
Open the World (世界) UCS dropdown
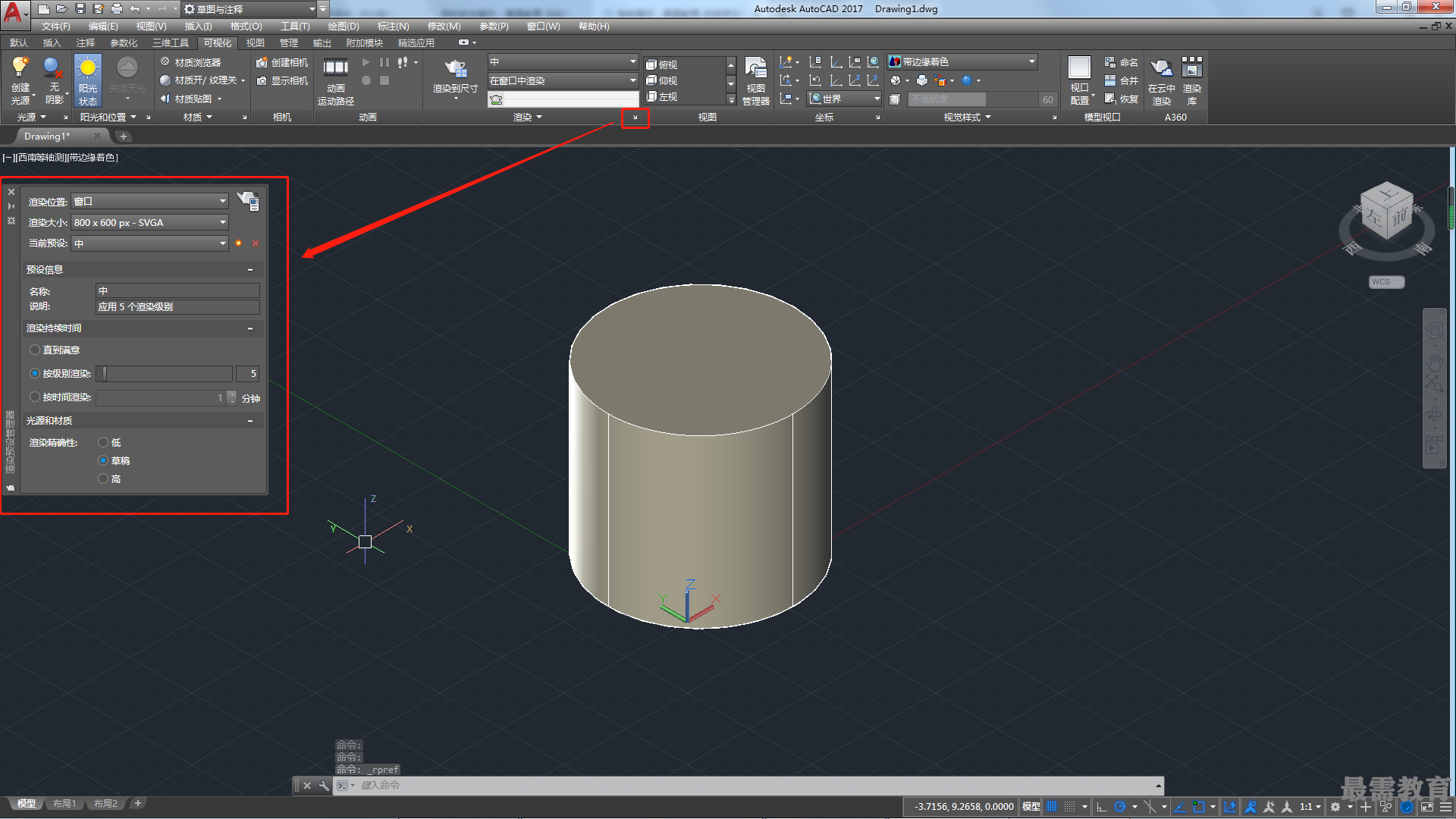coord(844,99)
